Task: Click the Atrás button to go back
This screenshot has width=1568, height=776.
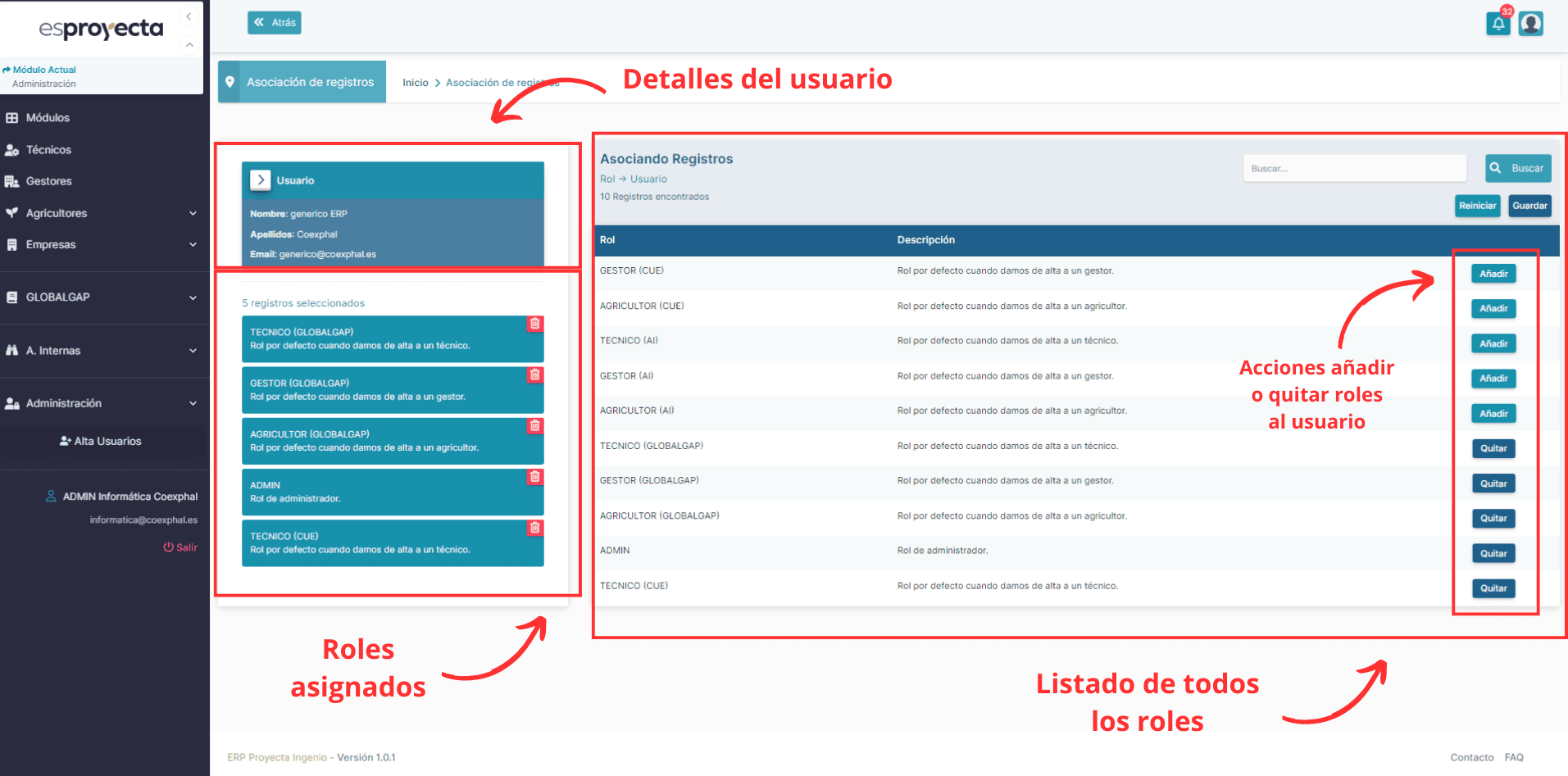Action: click(x=274, y=22)
